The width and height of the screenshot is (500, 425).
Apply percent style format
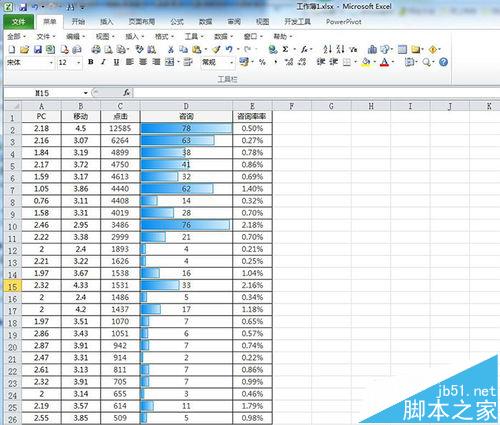262,62
